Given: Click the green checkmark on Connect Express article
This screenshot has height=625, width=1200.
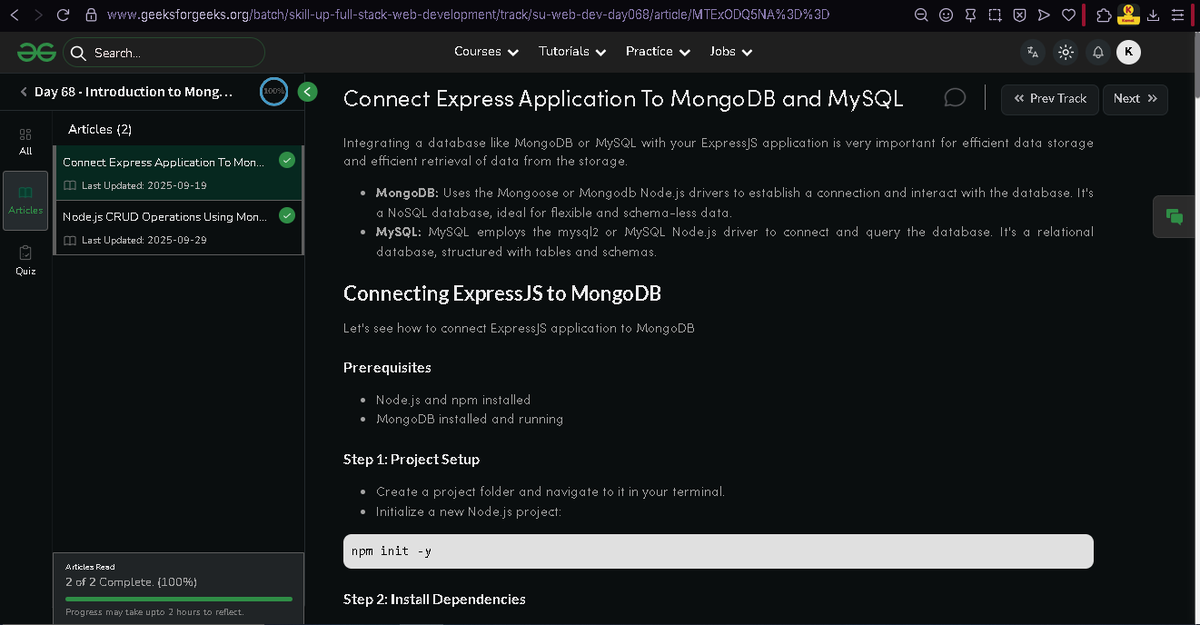Looking at the screenshot, I should [x=287, y=160].
